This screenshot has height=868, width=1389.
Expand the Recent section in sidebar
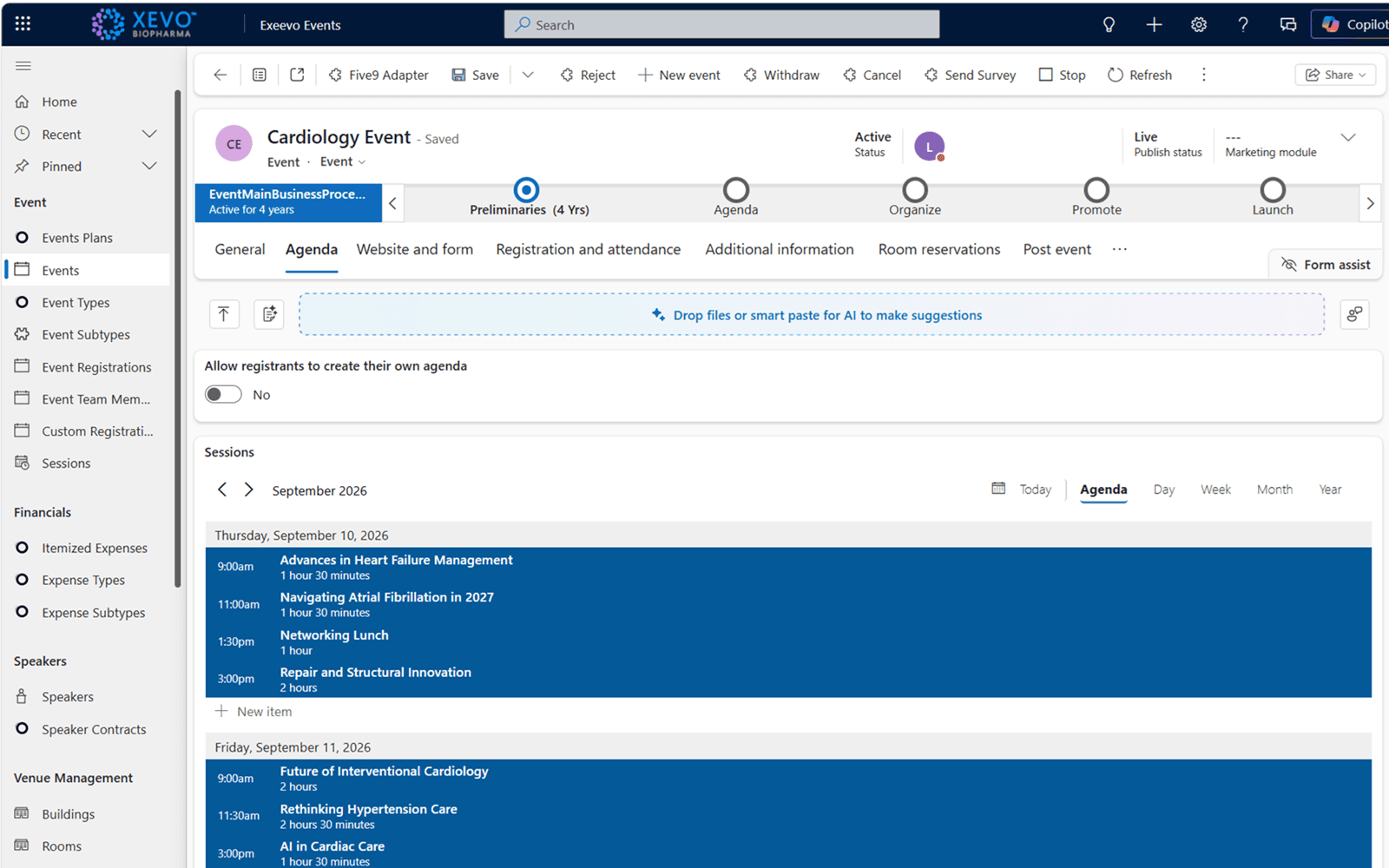[149, 134]
